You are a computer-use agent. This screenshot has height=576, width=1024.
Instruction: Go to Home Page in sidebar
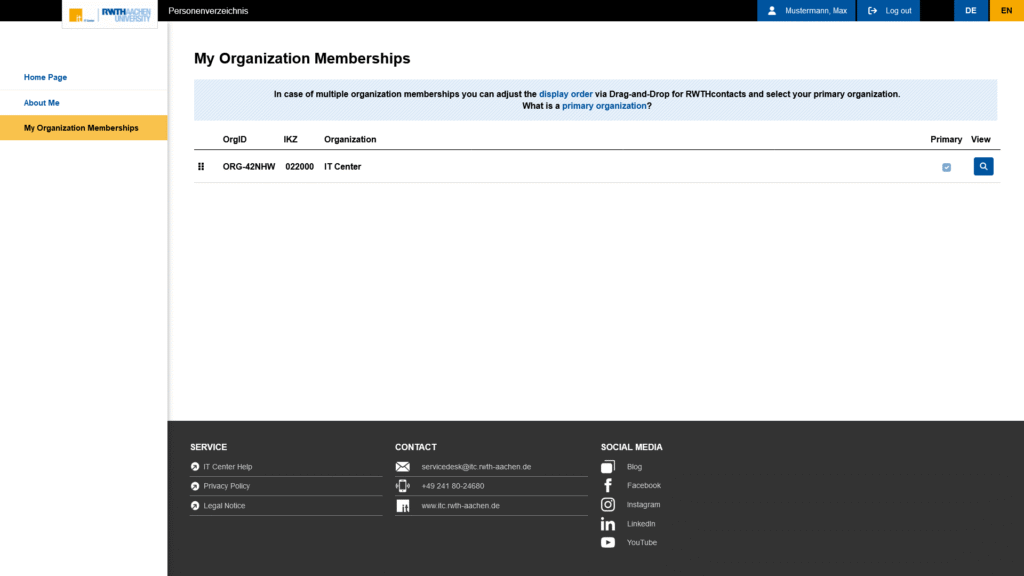click(x=45, y=77)
